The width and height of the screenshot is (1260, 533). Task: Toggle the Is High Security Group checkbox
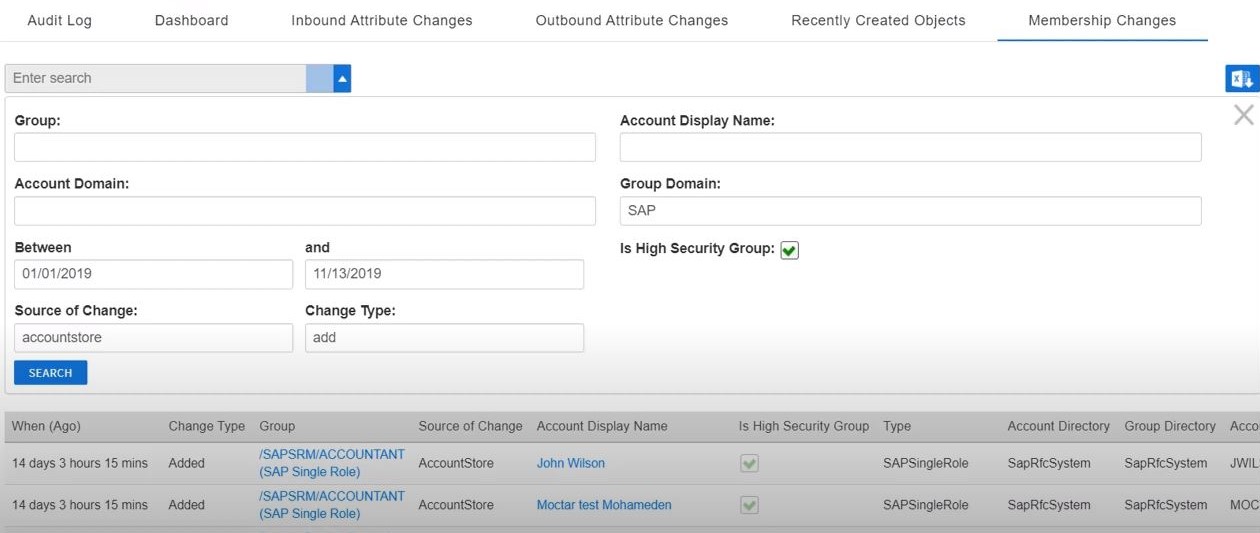789,250
